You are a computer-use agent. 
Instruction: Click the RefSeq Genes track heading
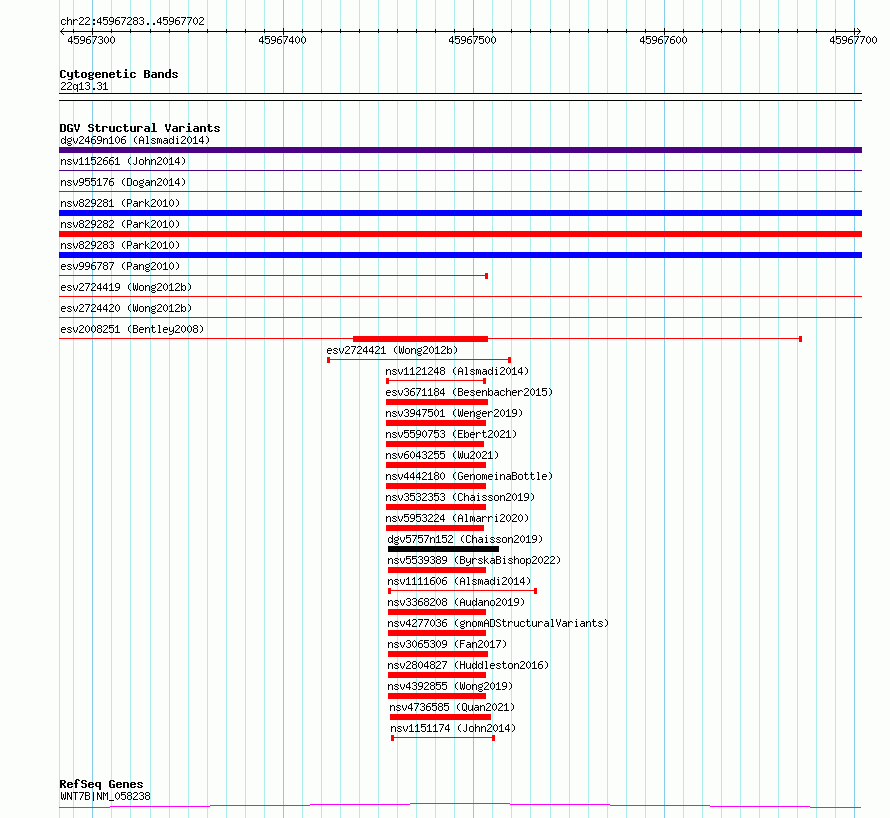tap(102, 785)
